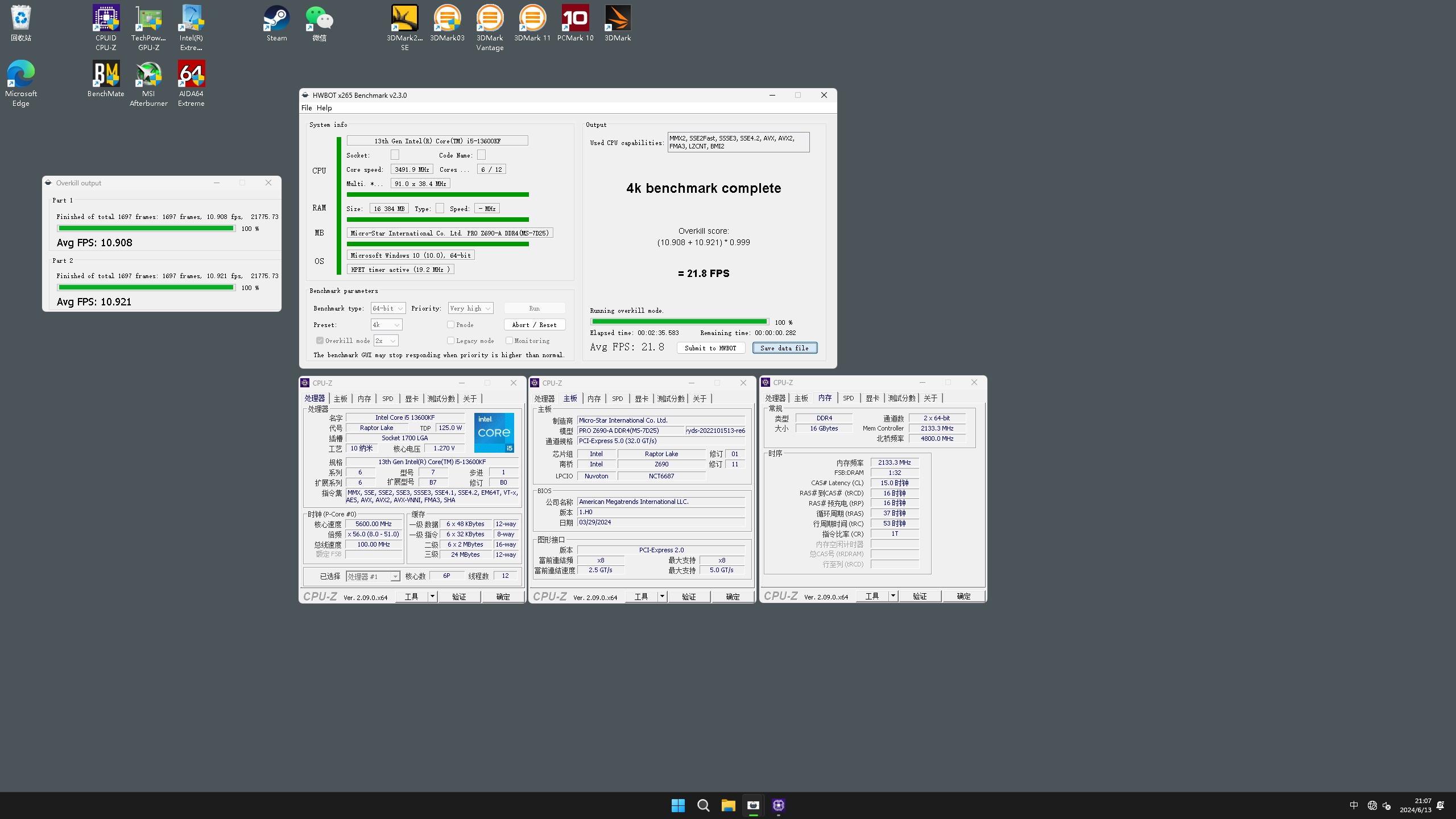Viewport: 1456px width, 819px height.
Task: Open TechPowerUp GPU-Z desktop shortcut
Action: (x=148, y=28)
